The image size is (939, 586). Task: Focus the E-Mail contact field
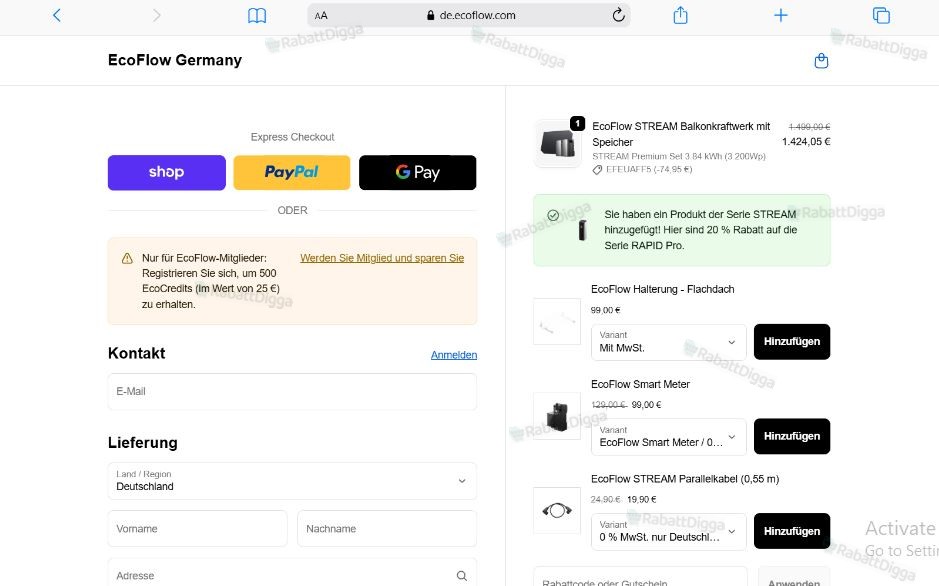pyautogui.click(x=292, y=391)
